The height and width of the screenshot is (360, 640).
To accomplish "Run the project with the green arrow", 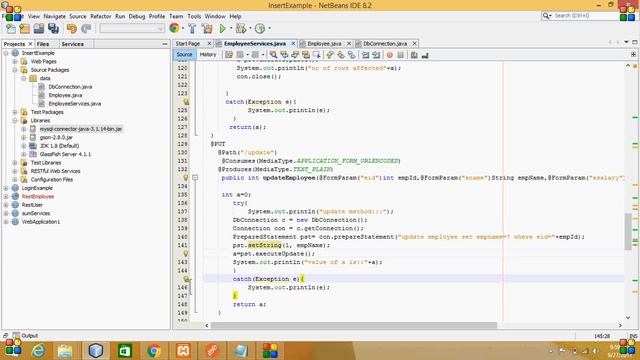I will click(222, 29).
